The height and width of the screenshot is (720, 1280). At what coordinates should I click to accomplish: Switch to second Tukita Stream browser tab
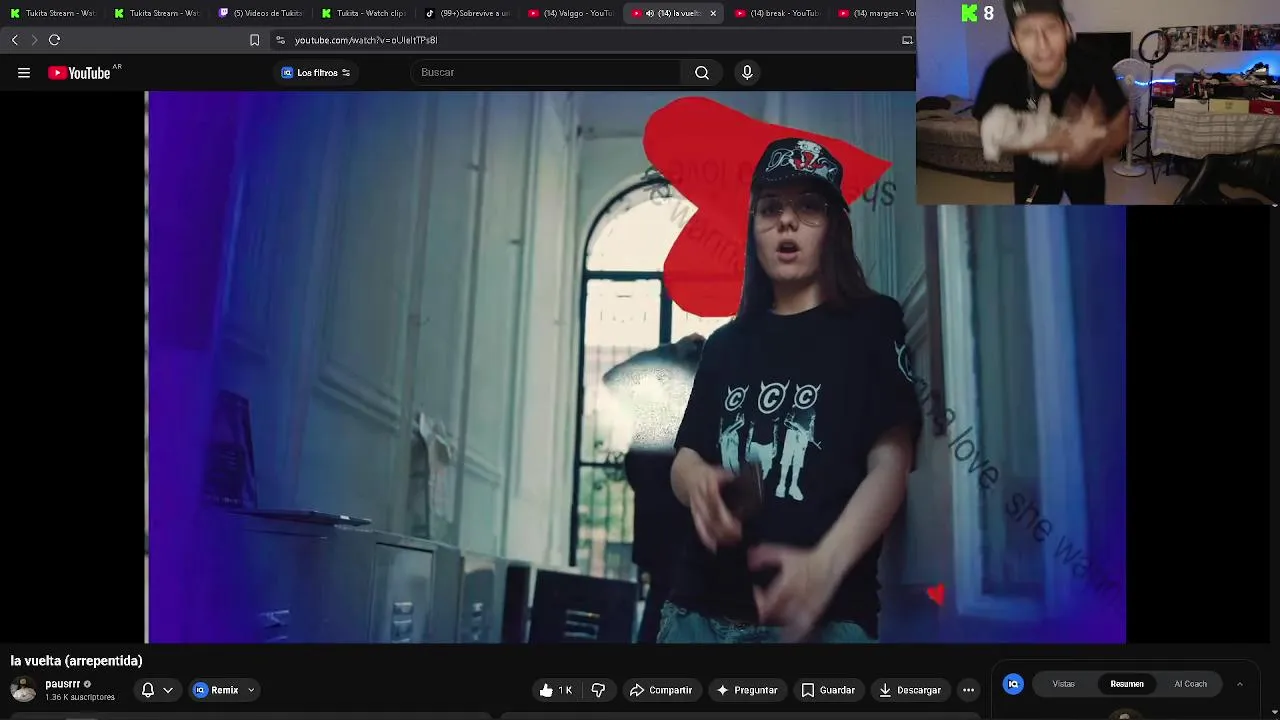(x=157, y=13)
